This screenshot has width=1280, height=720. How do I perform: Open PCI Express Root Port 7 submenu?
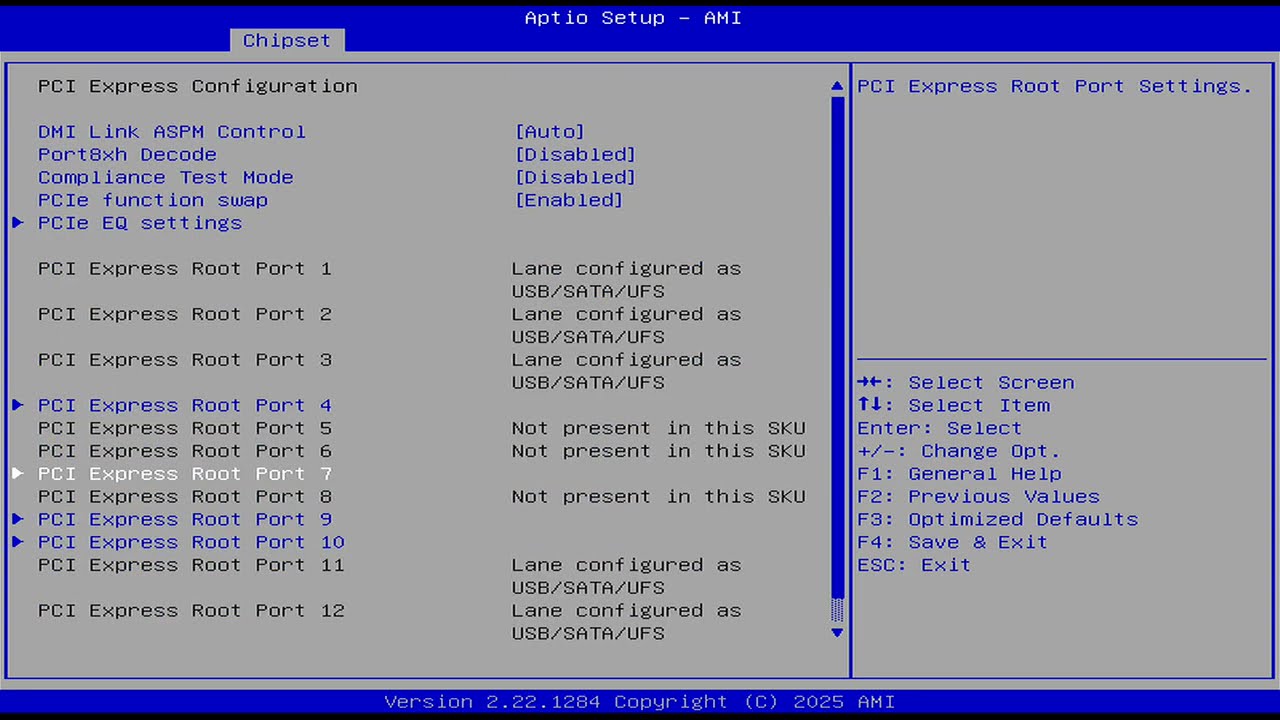click(185, 474)
